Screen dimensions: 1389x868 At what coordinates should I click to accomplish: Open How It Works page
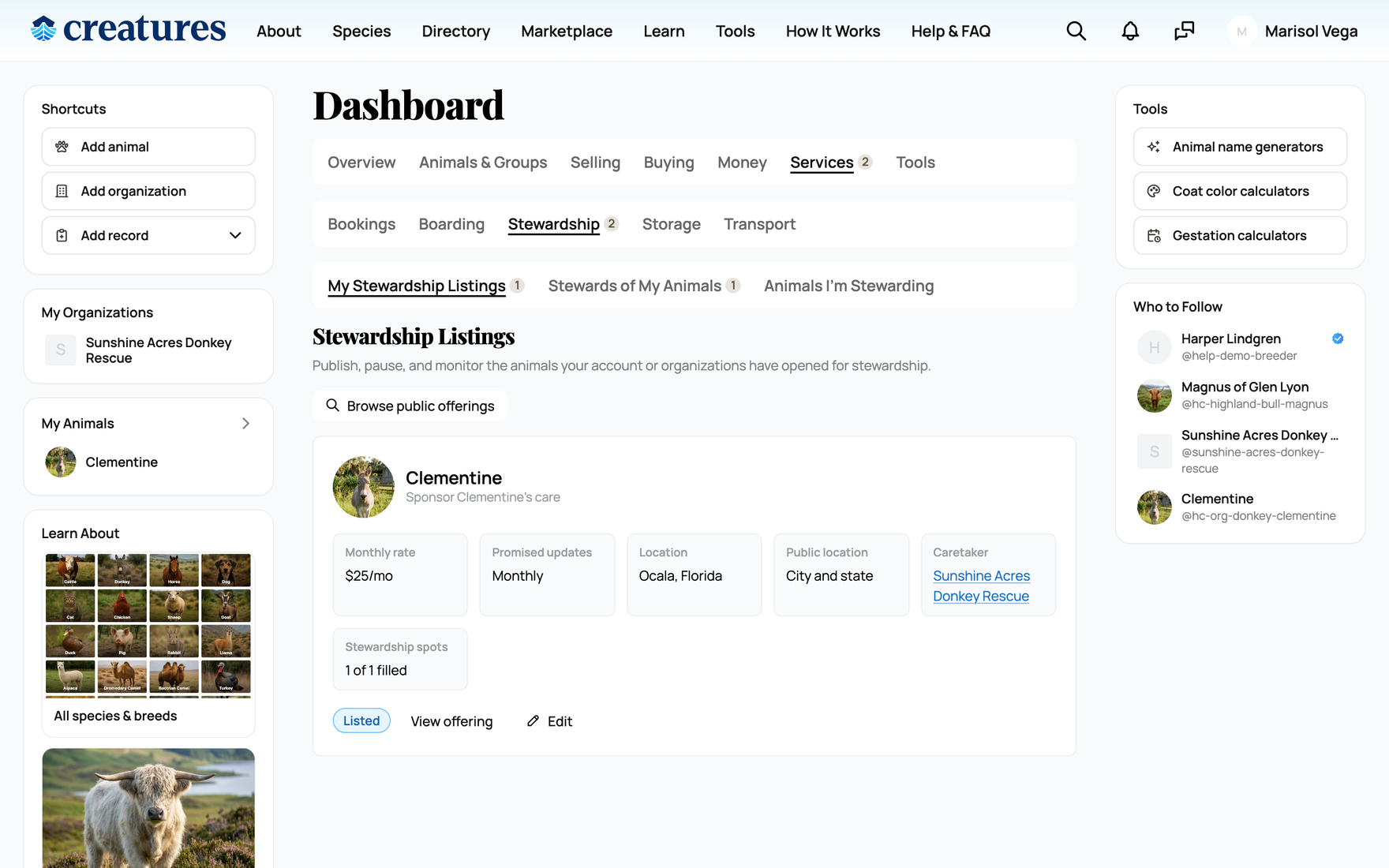click(833, 31)
